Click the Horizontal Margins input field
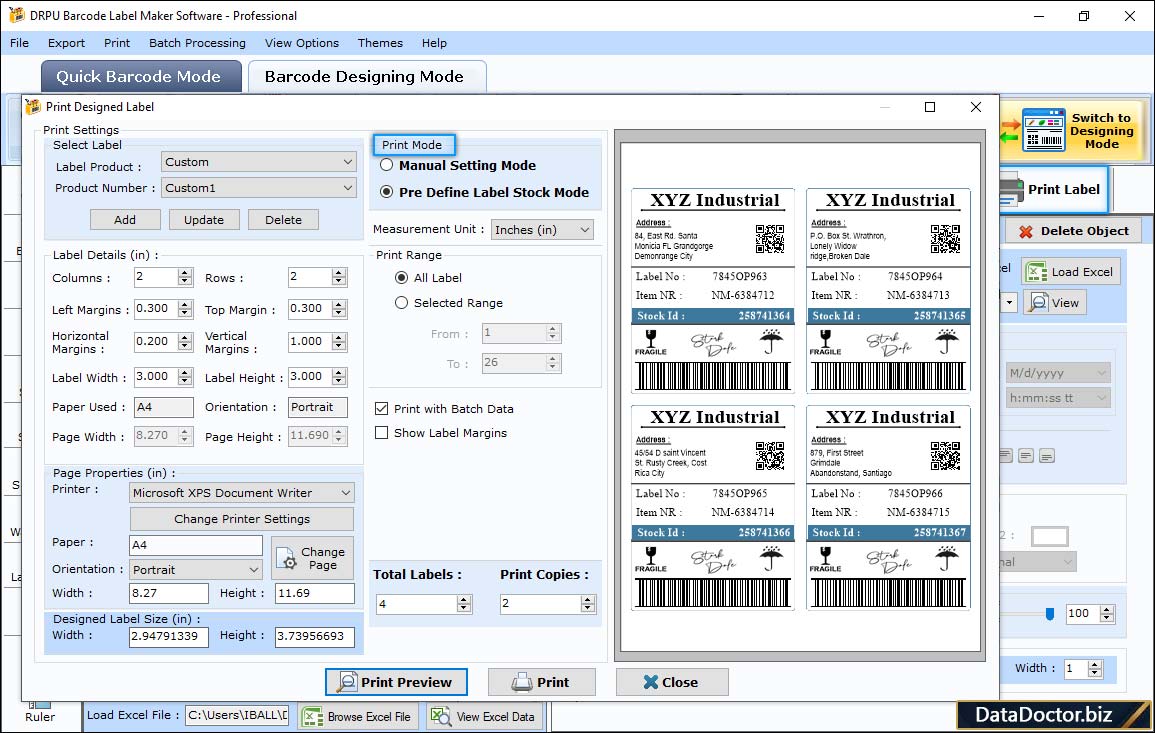The width and height of the screenshot is (1155, 733). (x=156, y=342)
